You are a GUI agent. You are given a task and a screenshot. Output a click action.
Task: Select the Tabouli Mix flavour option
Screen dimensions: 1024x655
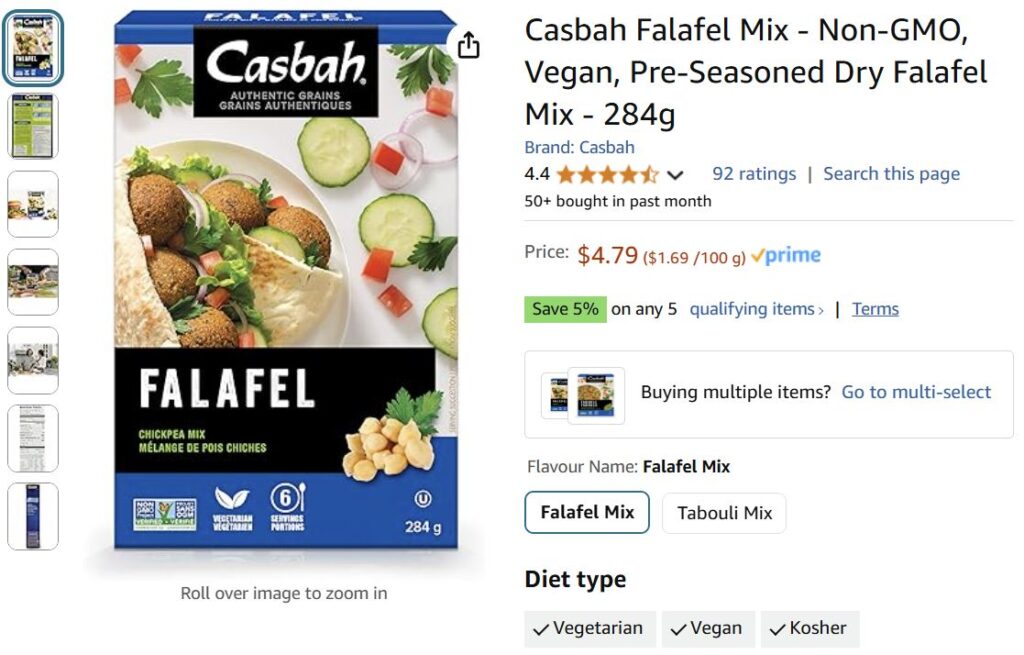coord(724,513)
